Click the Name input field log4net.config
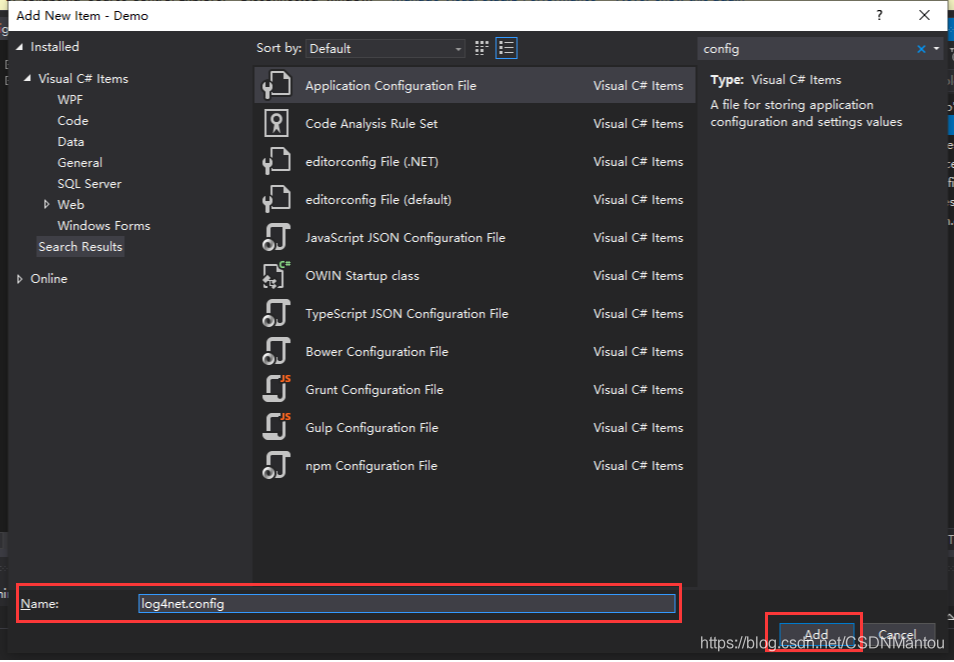This screenshot has width=954, height=662. click(x=406, y=604)
